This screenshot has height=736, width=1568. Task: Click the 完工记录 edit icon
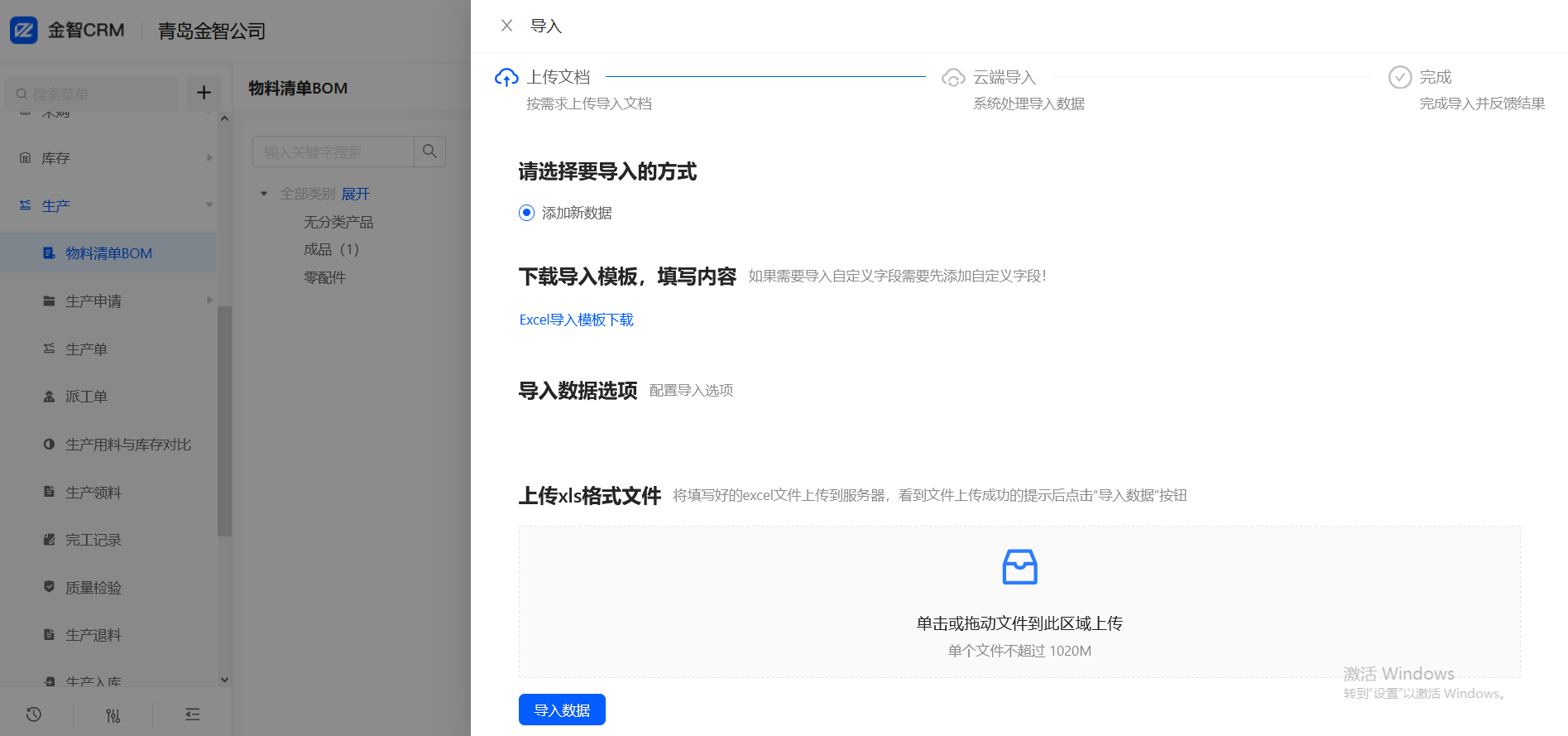point(49,539)
